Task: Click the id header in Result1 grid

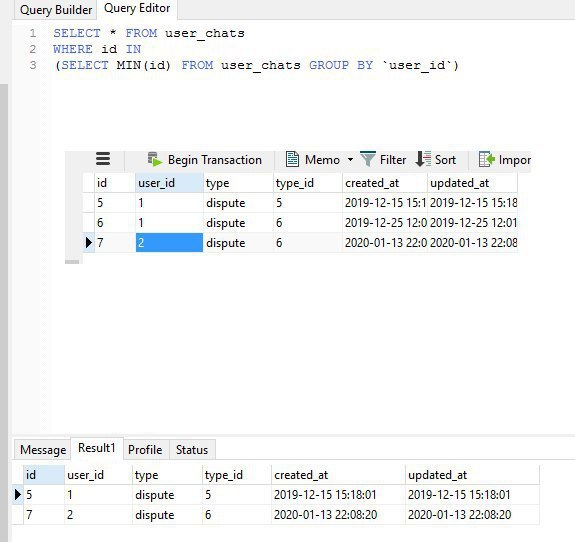Action: (44, 475)
